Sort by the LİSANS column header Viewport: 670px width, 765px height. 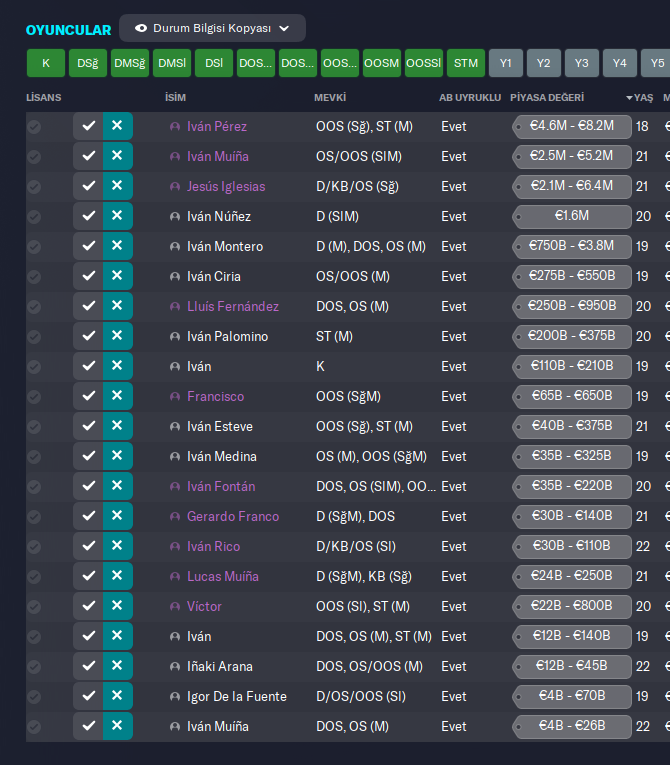(x=43, y=98)
